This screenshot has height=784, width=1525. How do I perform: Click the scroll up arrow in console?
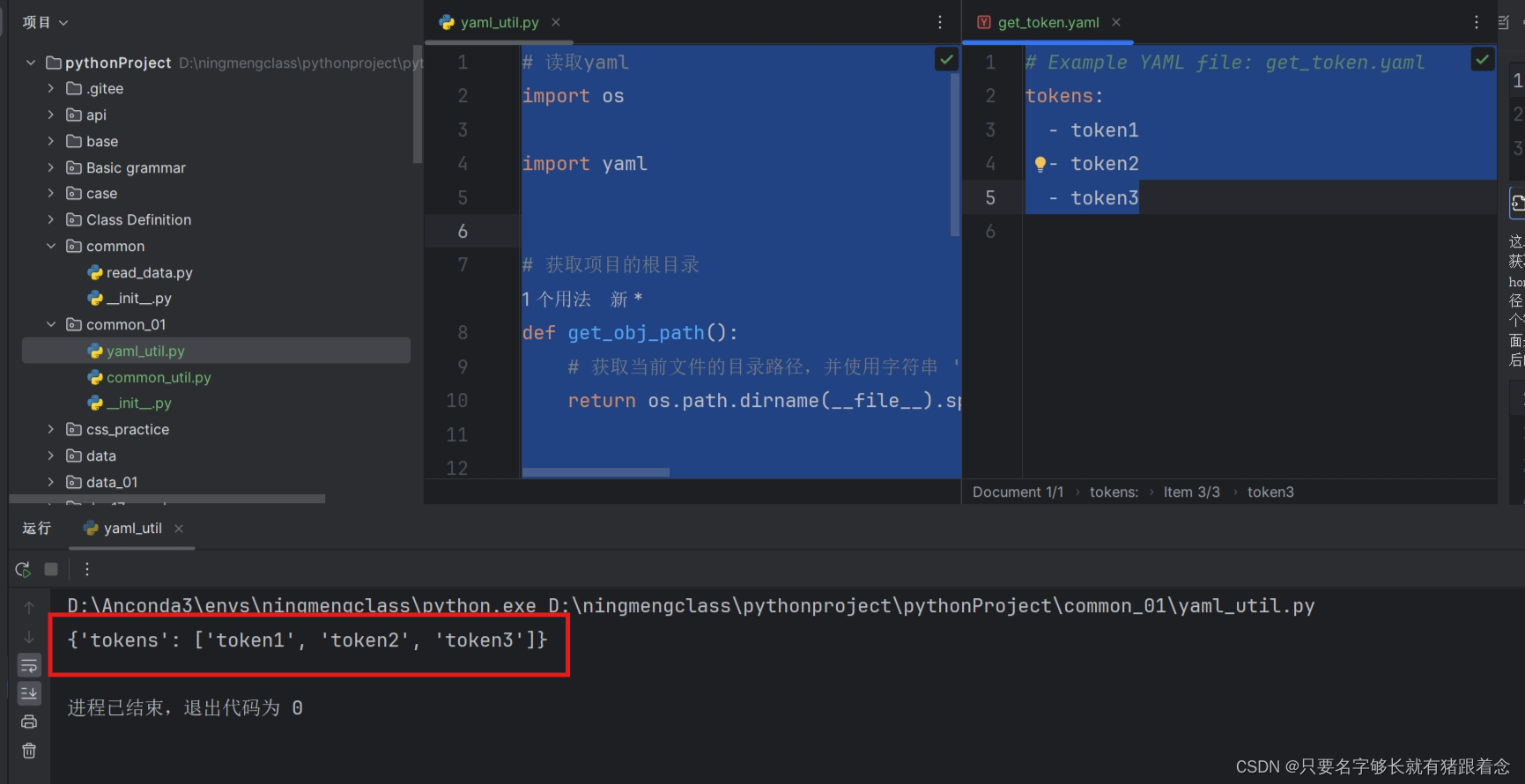click(x=29, y=608)
